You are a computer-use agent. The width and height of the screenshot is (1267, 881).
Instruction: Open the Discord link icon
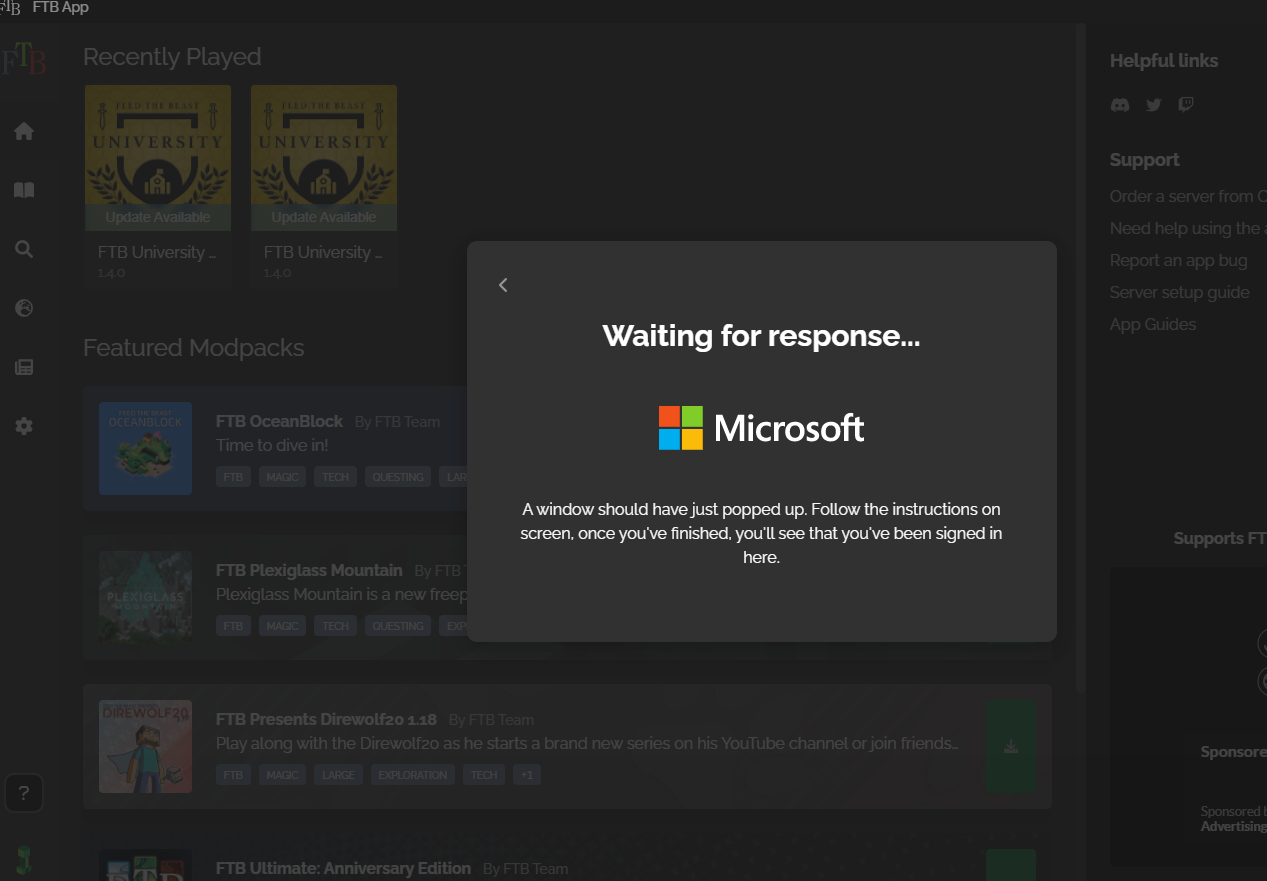(1120, 104)
